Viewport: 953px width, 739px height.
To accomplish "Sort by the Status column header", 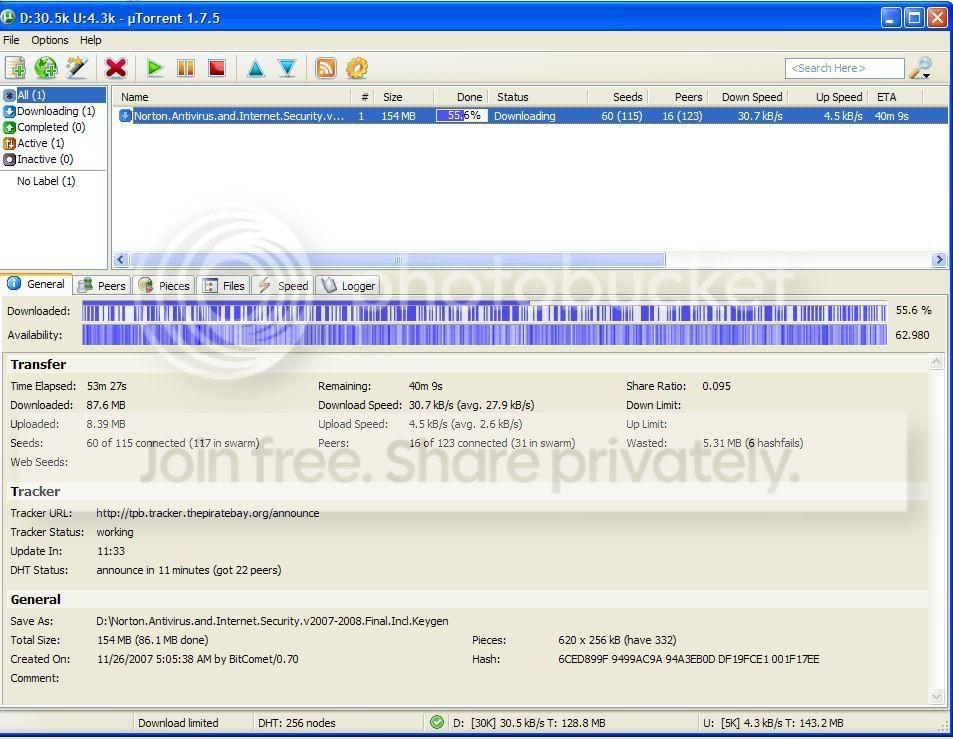I will [538, 97].
